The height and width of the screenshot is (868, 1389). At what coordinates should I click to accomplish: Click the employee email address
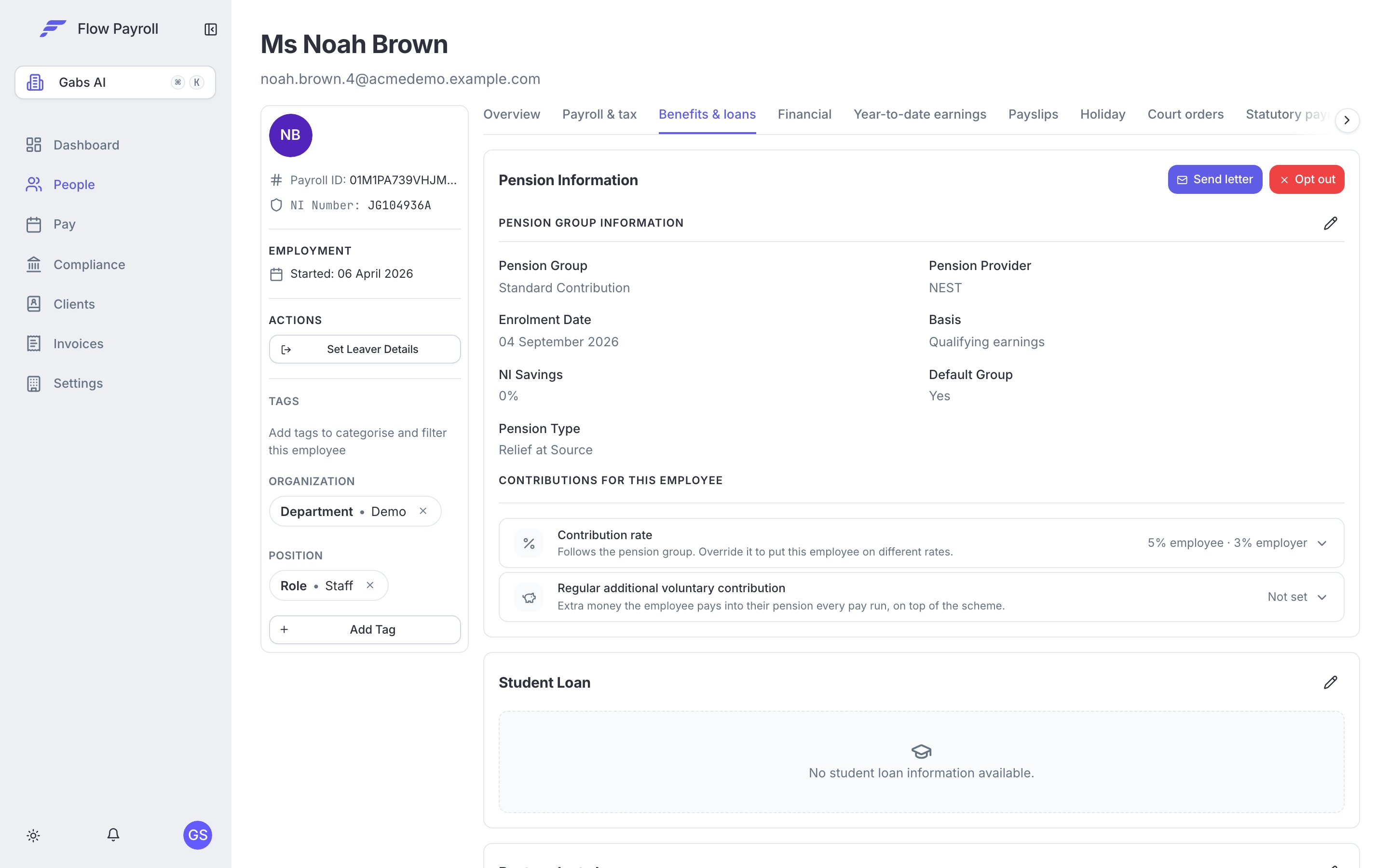point(400,79)
